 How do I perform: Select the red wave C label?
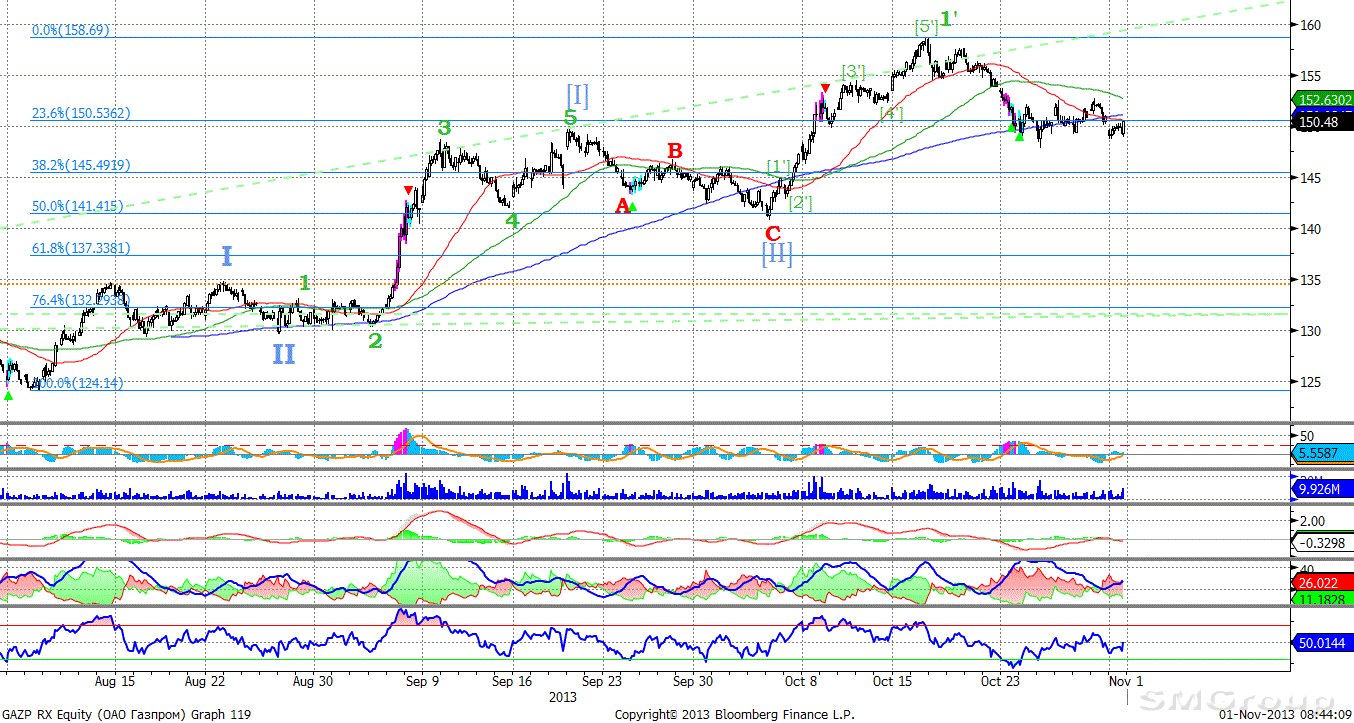tap(772, 234)
